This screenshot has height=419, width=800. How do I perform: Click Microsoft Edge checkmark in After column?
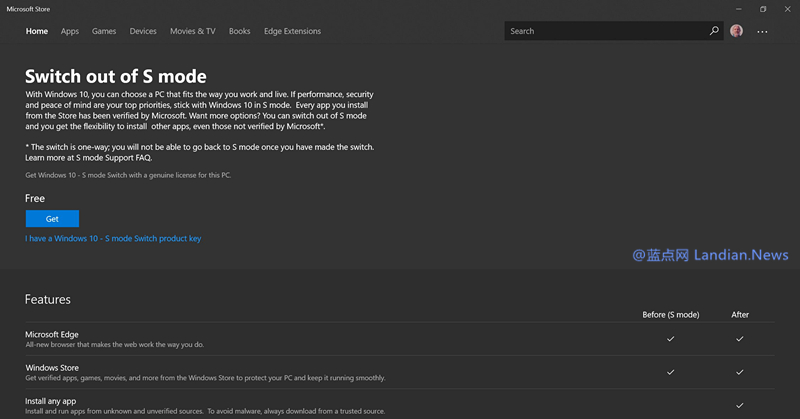click(x=740, y=339)
